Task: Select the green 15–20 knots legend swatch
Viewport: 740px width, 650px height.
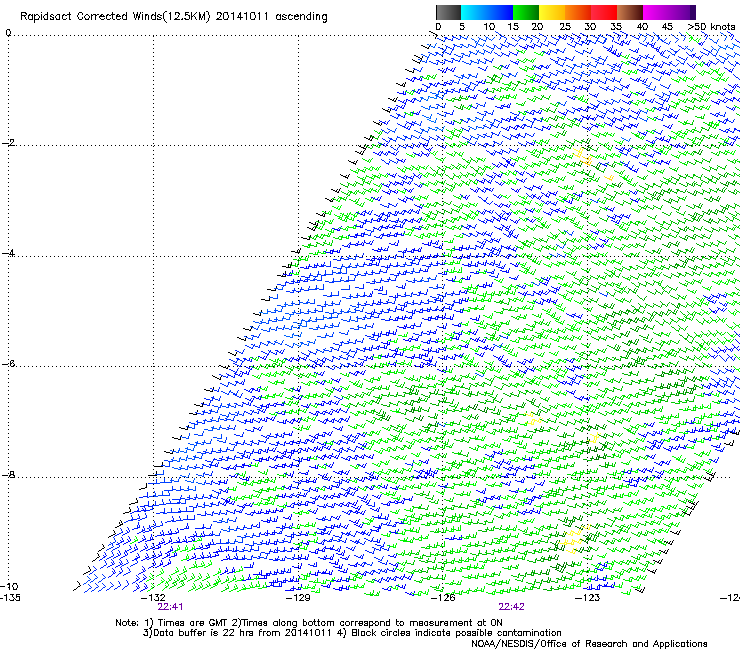Action: coord(526,12)
